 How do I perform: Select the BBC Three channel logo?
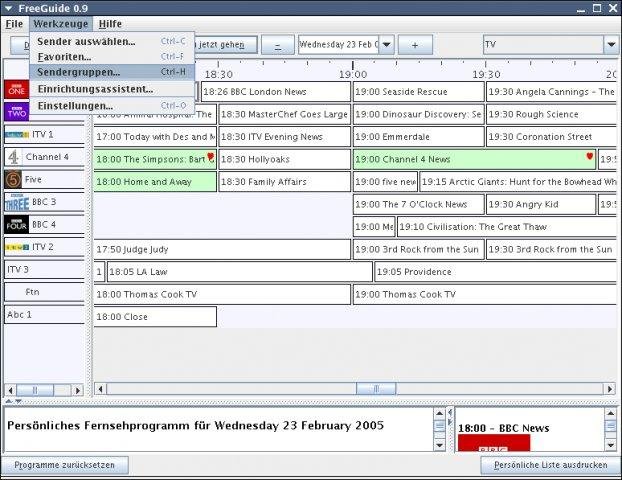[17, 202]
